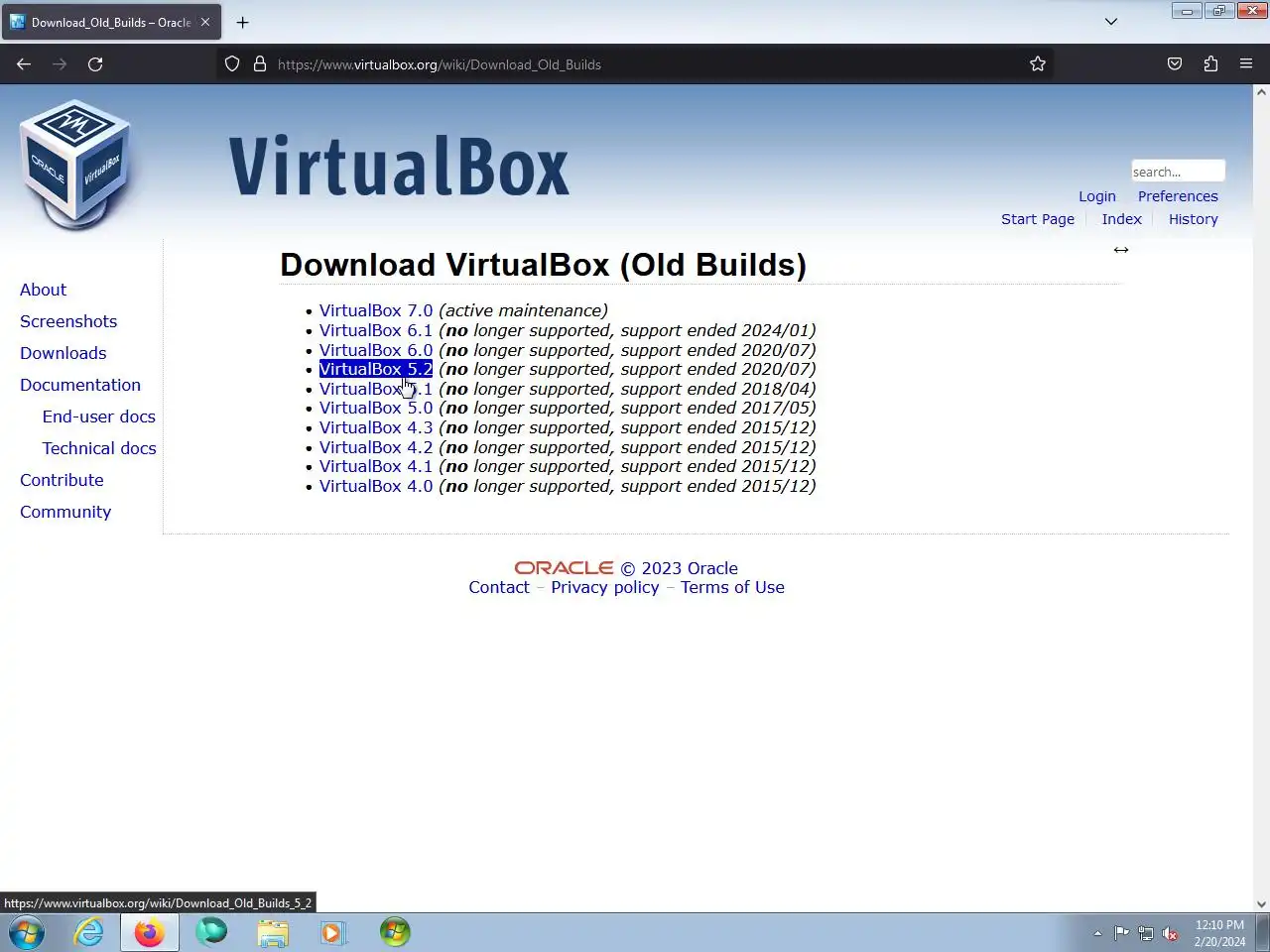Screen dimensions: 1270x952
Task: Open the Extensions puzzle icon
Action: (1210, 64)
